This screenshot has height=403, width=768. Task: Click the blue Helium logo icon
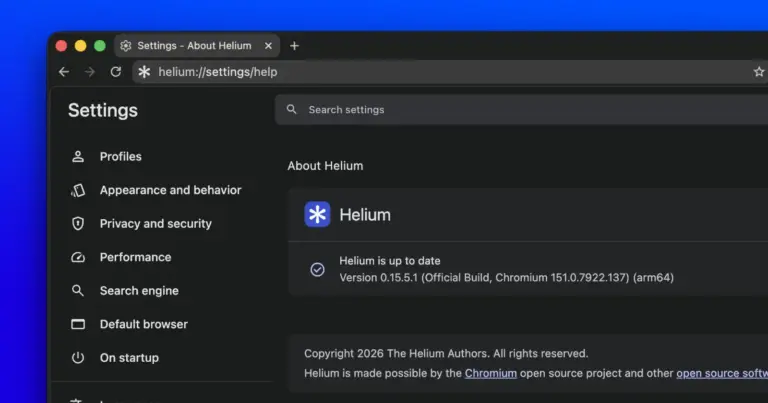(317, 214)
